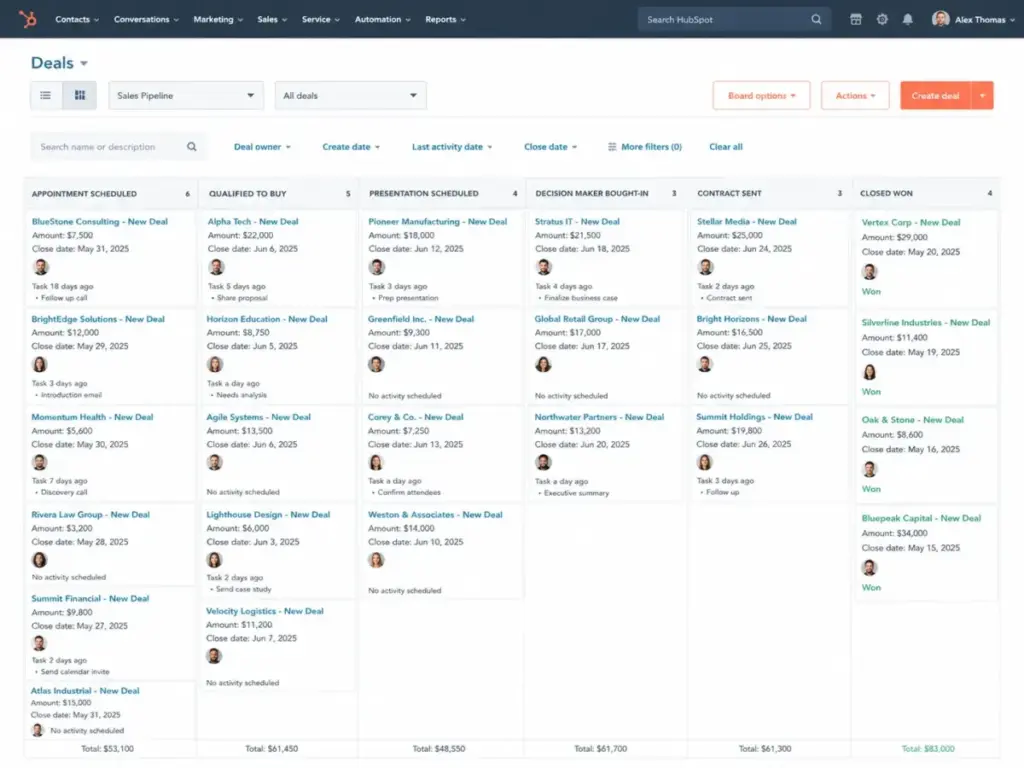The width and height of the screenshot is (1024, 768).
Task: Click owner avatar on BlueStone Consulting card
Action: pyautogui.click(x=40, y=267)
